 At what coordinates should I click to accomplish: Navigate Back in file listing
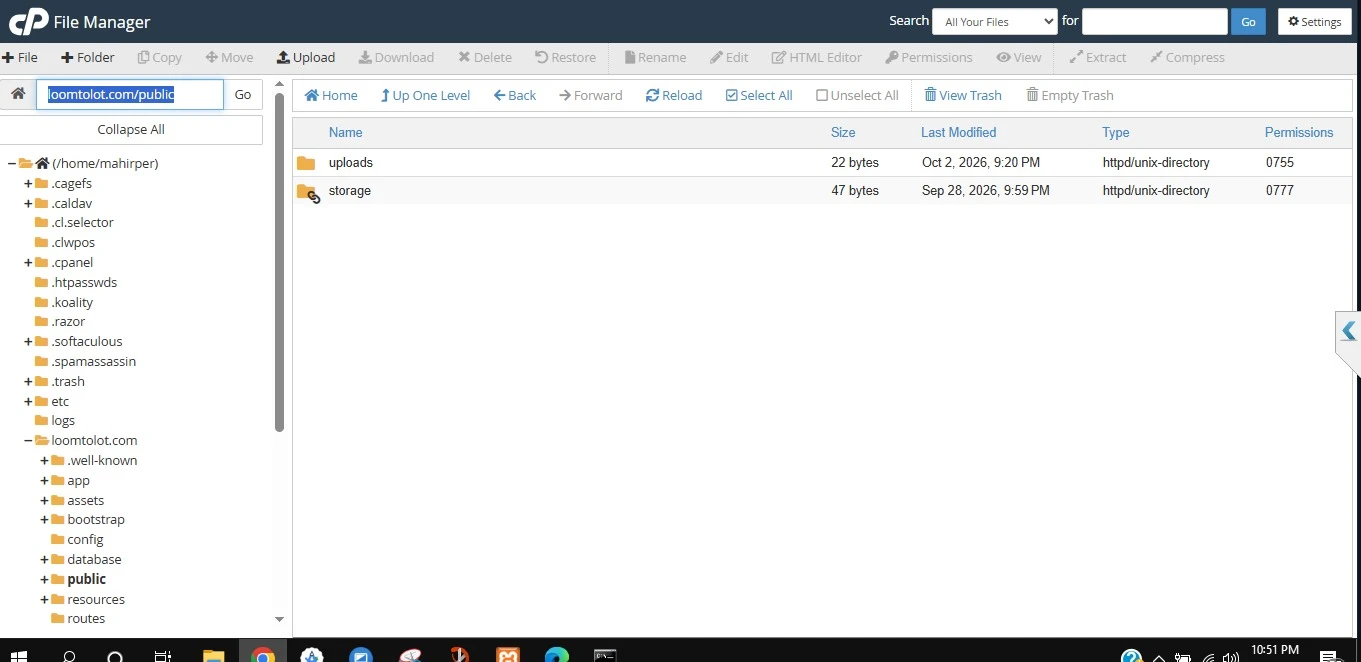pyautogui.click(x=515, y=95)
